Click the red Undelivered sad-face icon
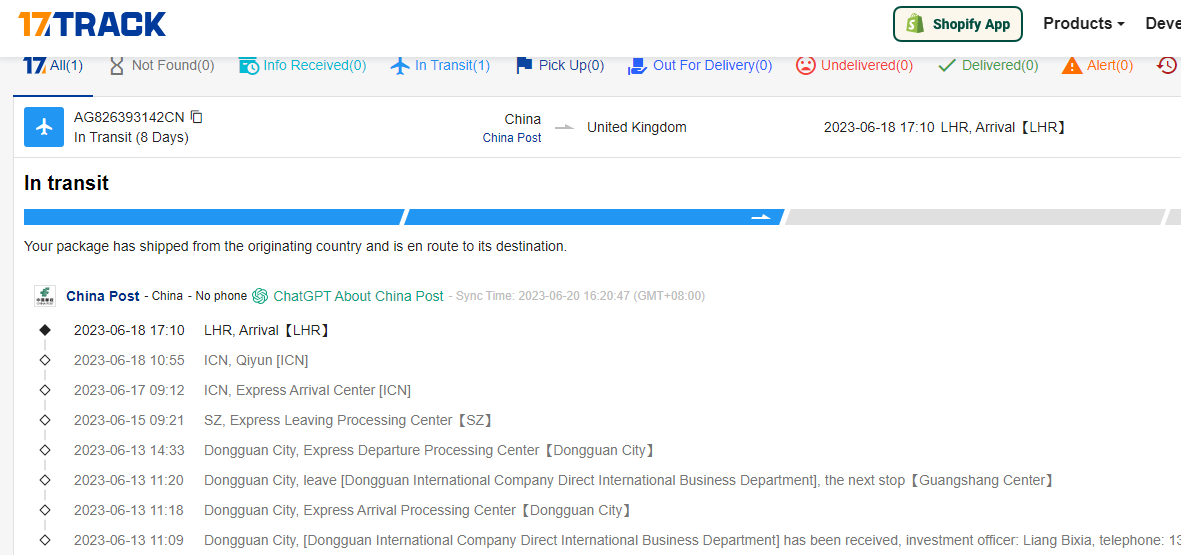The width and height of the screenshot is (1181, 555). [805, 65]
